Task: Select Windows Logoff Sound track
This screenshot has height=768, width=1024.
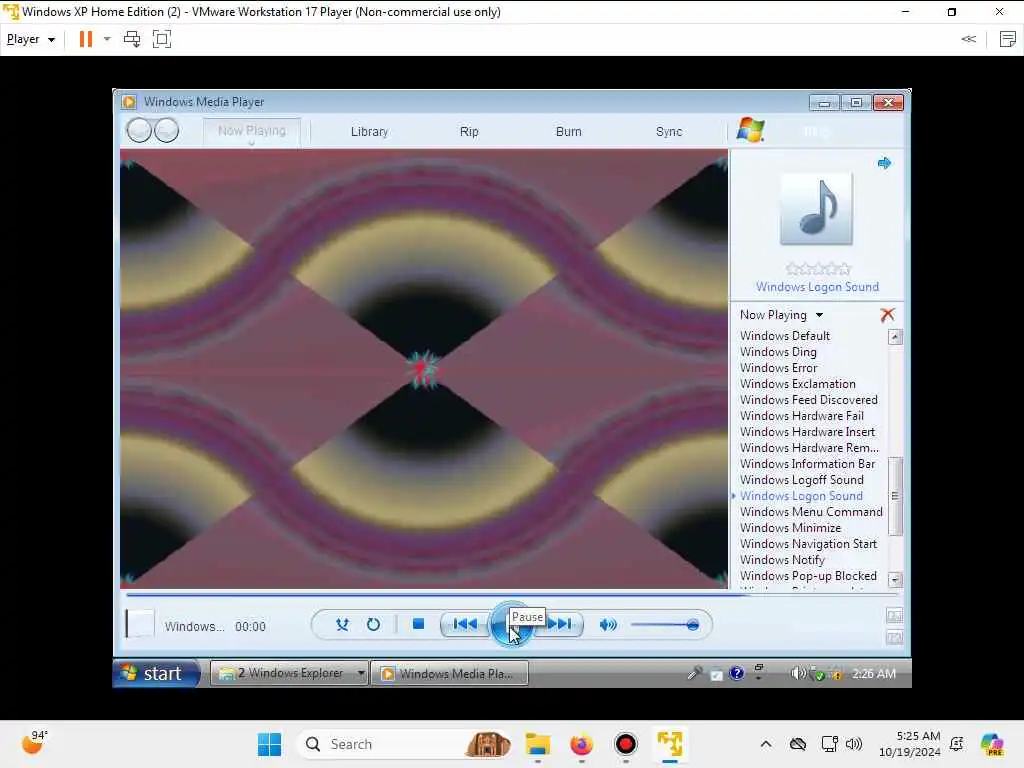Action: click(x=801, y=480)
